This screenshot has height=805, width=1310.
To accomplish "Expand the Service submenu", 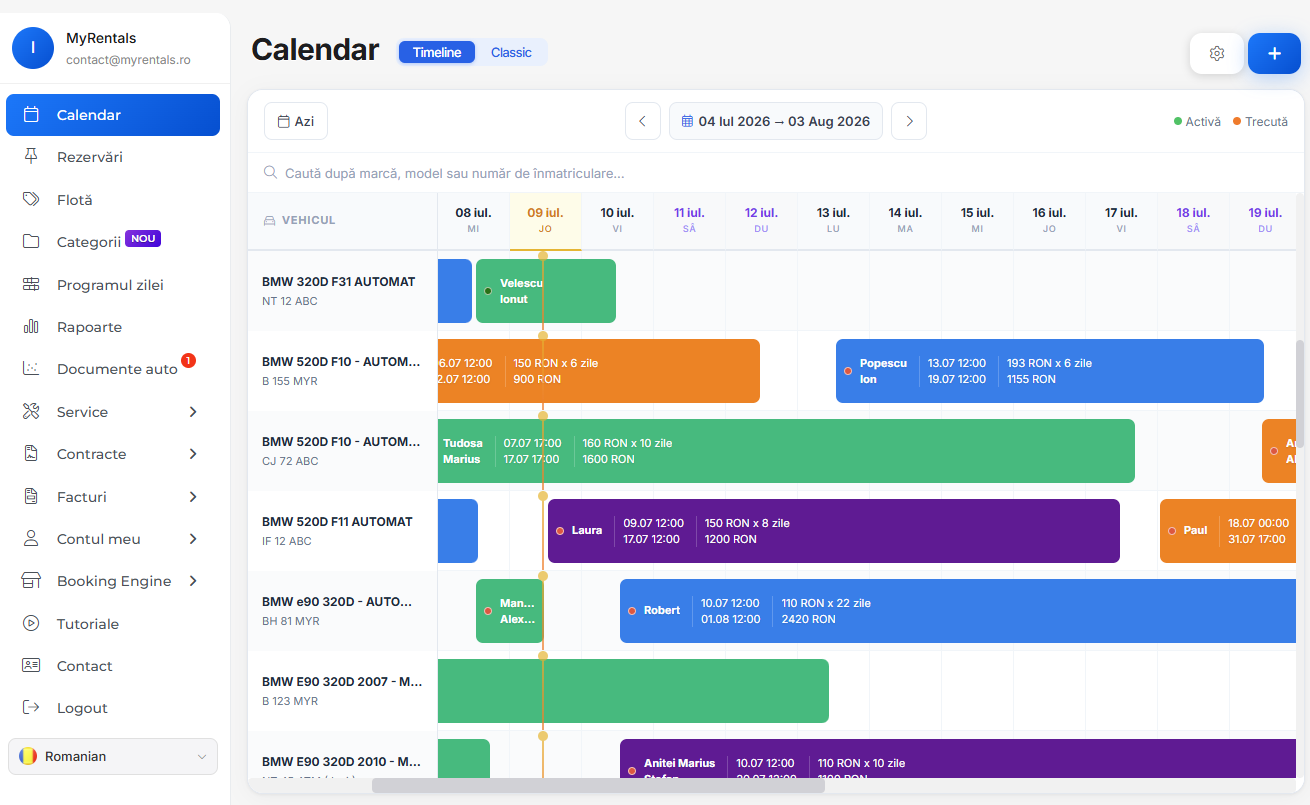I will (x=193, y=412).
